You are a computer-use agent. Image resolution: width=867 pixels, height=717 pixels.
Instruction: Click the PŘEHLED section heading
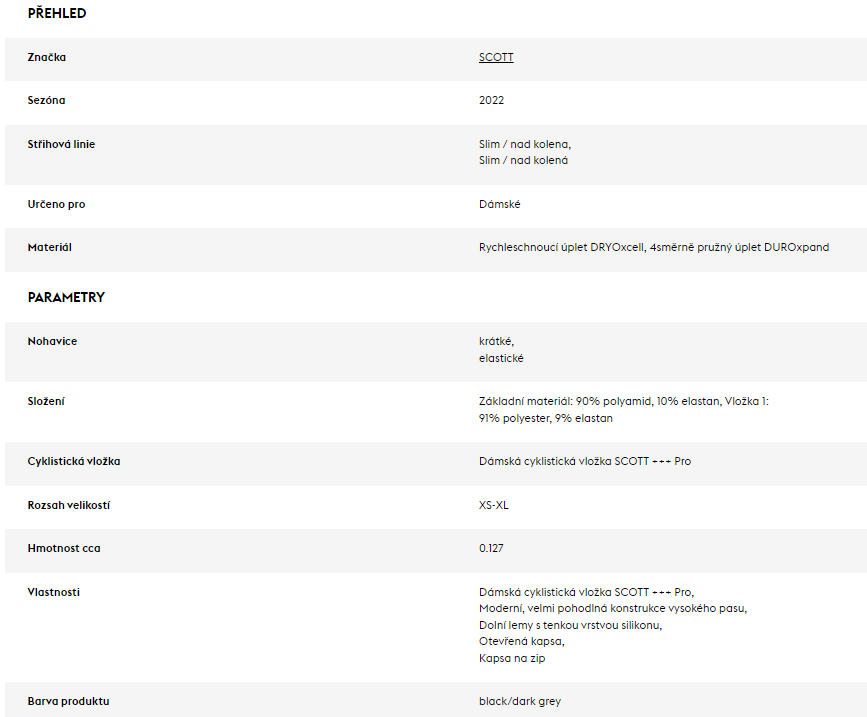pyautogui.click(x=57, y=13)
